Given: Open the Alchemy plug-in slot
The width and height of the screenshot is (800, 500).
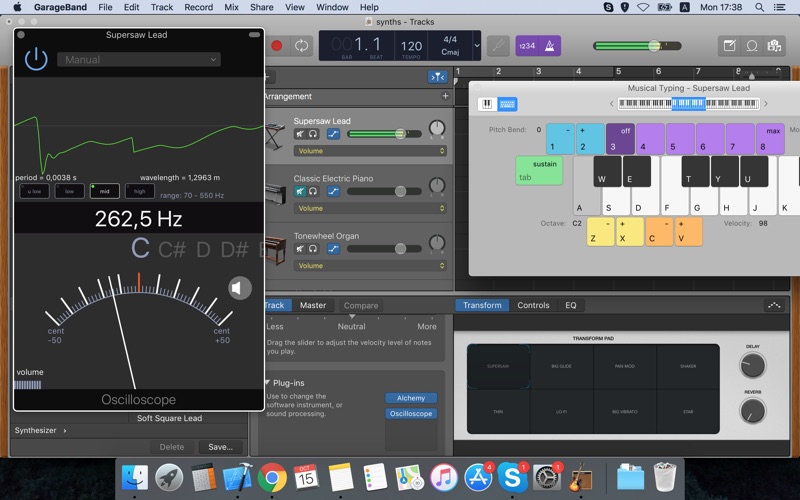Looking at the screenshot, I should point(411,398).
